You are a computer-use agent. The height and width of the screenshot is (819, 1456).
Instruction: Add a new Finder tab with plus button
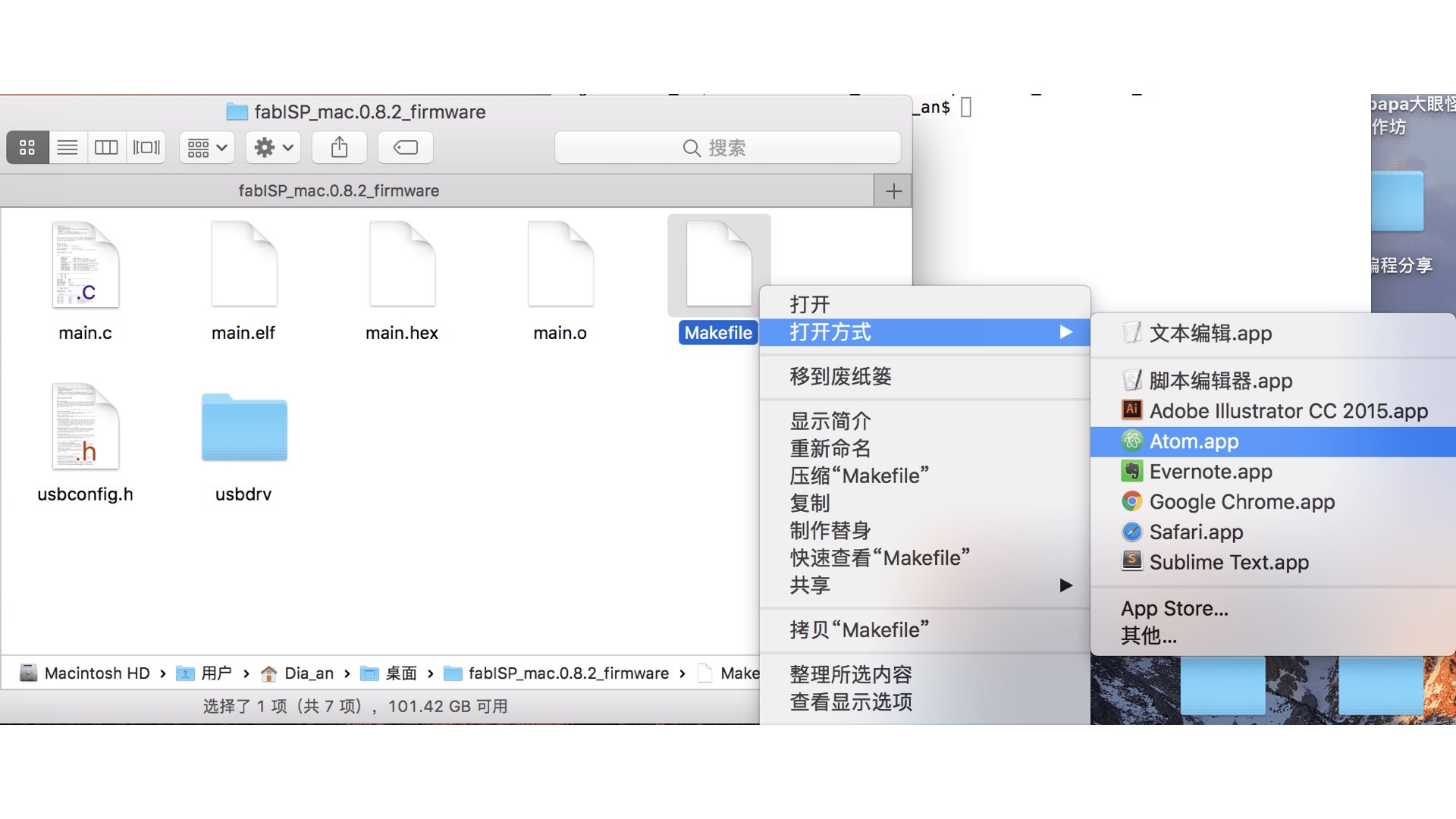893,191
